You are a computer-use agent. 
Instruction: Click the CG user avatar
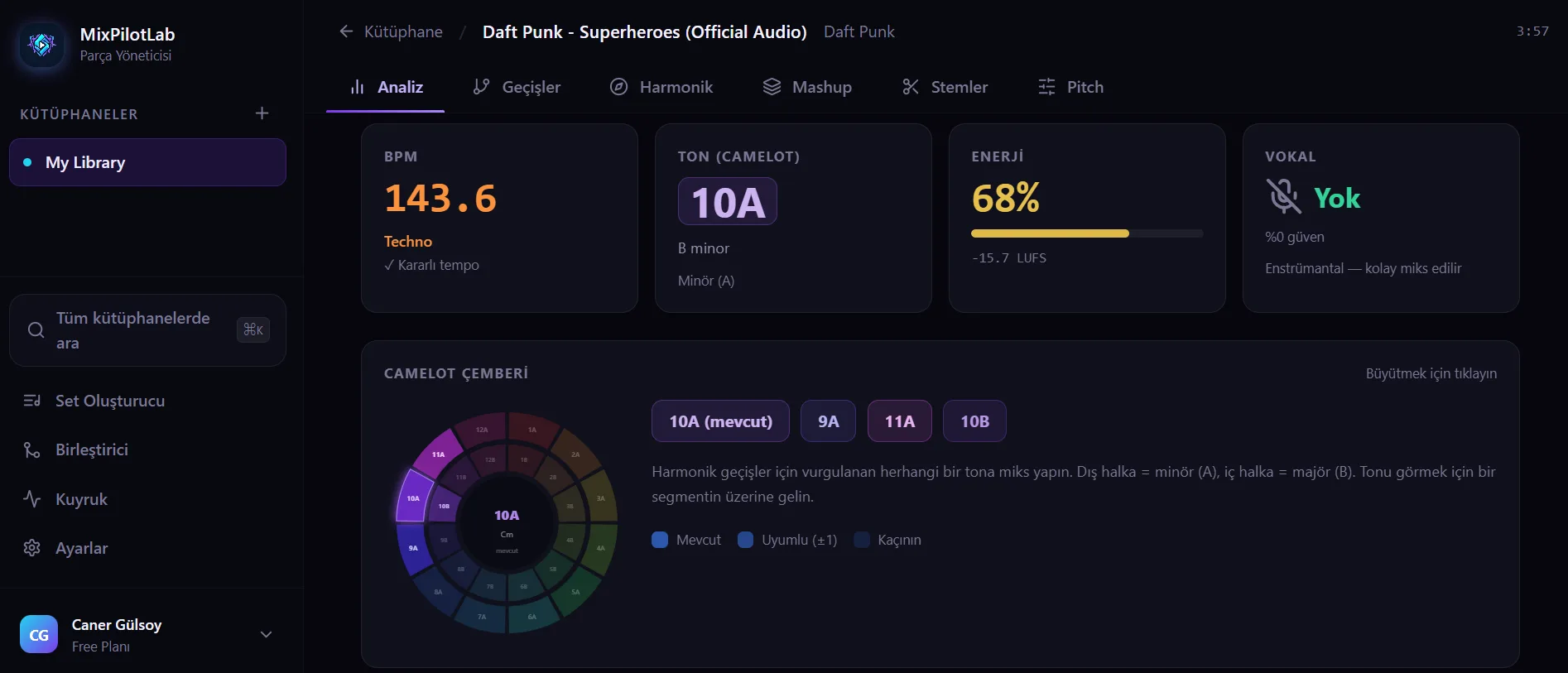coord(39,634)
